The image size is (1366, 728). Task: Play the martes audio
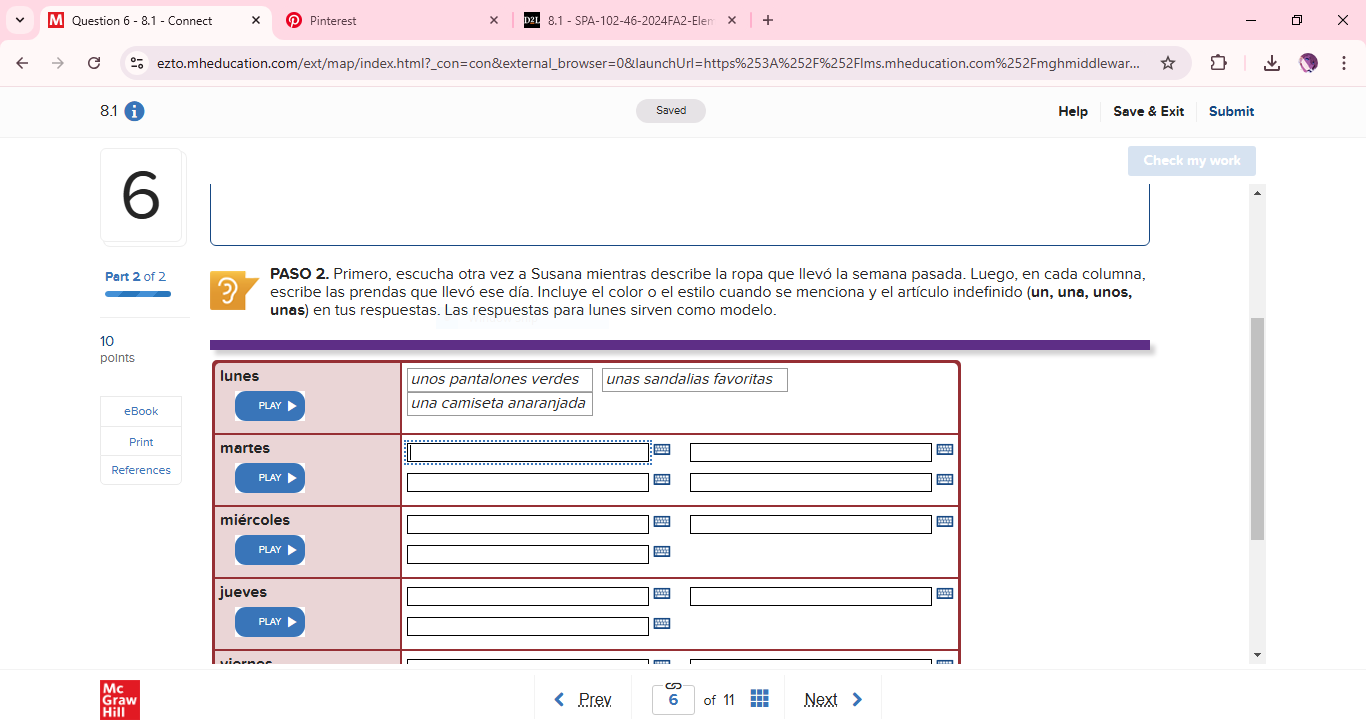pyautogui.click(x=270, y=478)
